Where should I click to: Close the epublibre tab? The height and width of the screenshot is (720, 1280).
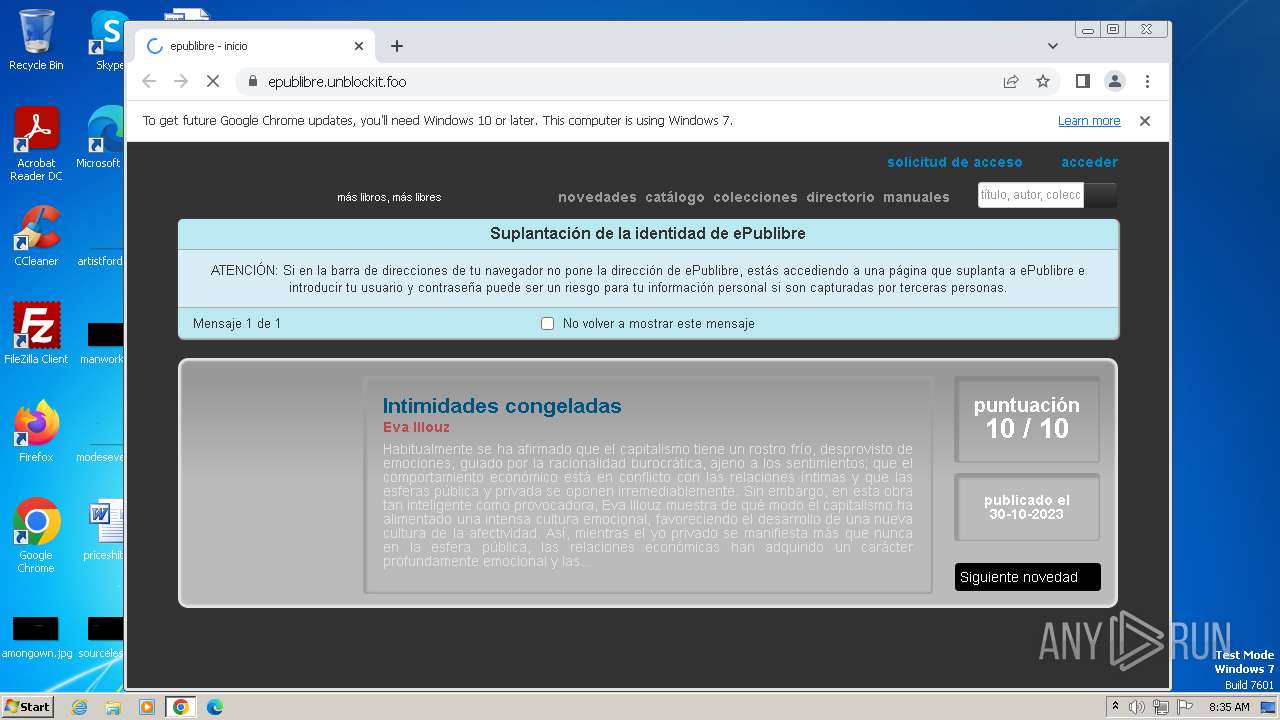[x=359, y=46]
